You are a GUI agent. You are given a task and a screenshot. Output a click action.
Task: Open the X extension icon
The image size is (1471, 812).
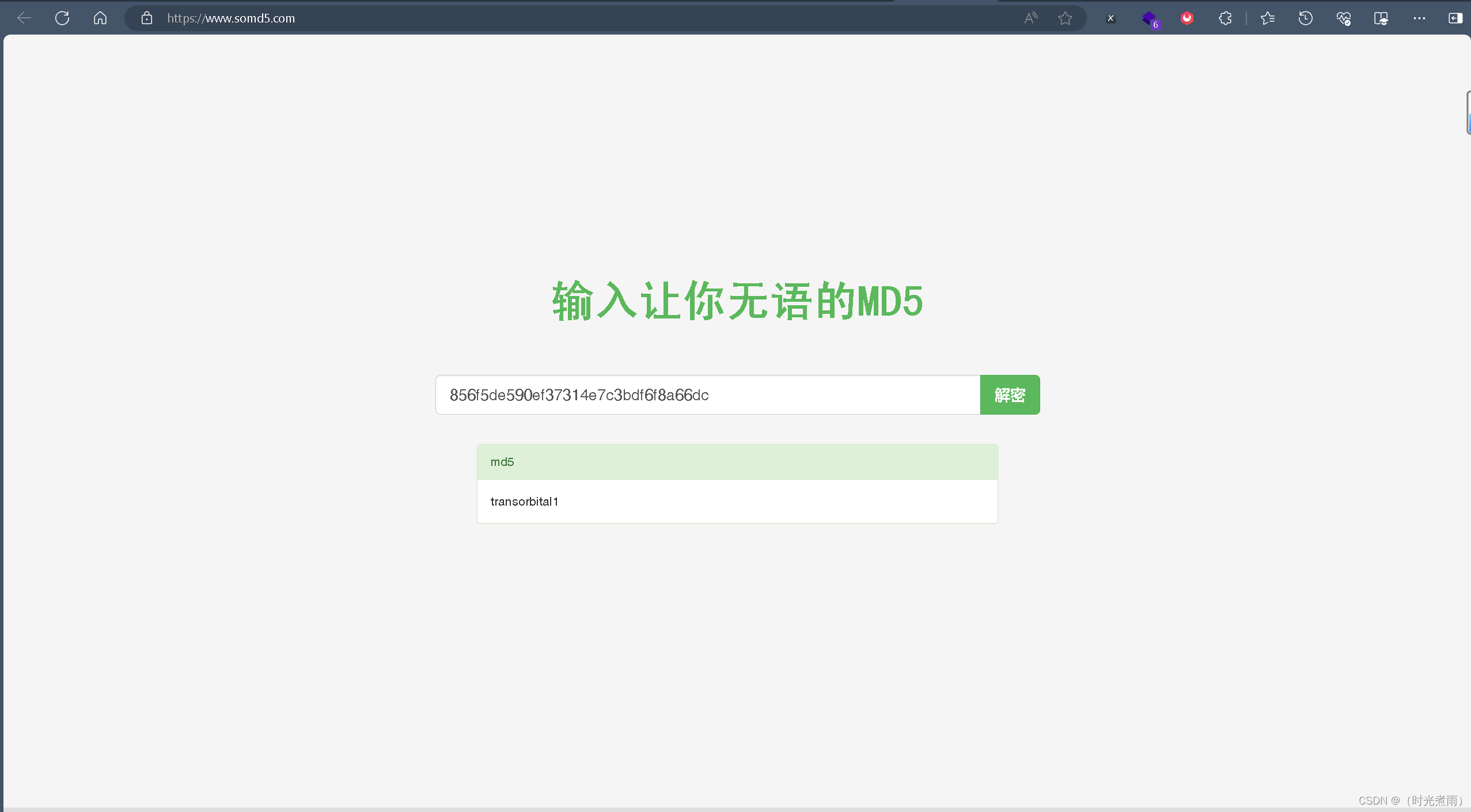(1110, 18)
